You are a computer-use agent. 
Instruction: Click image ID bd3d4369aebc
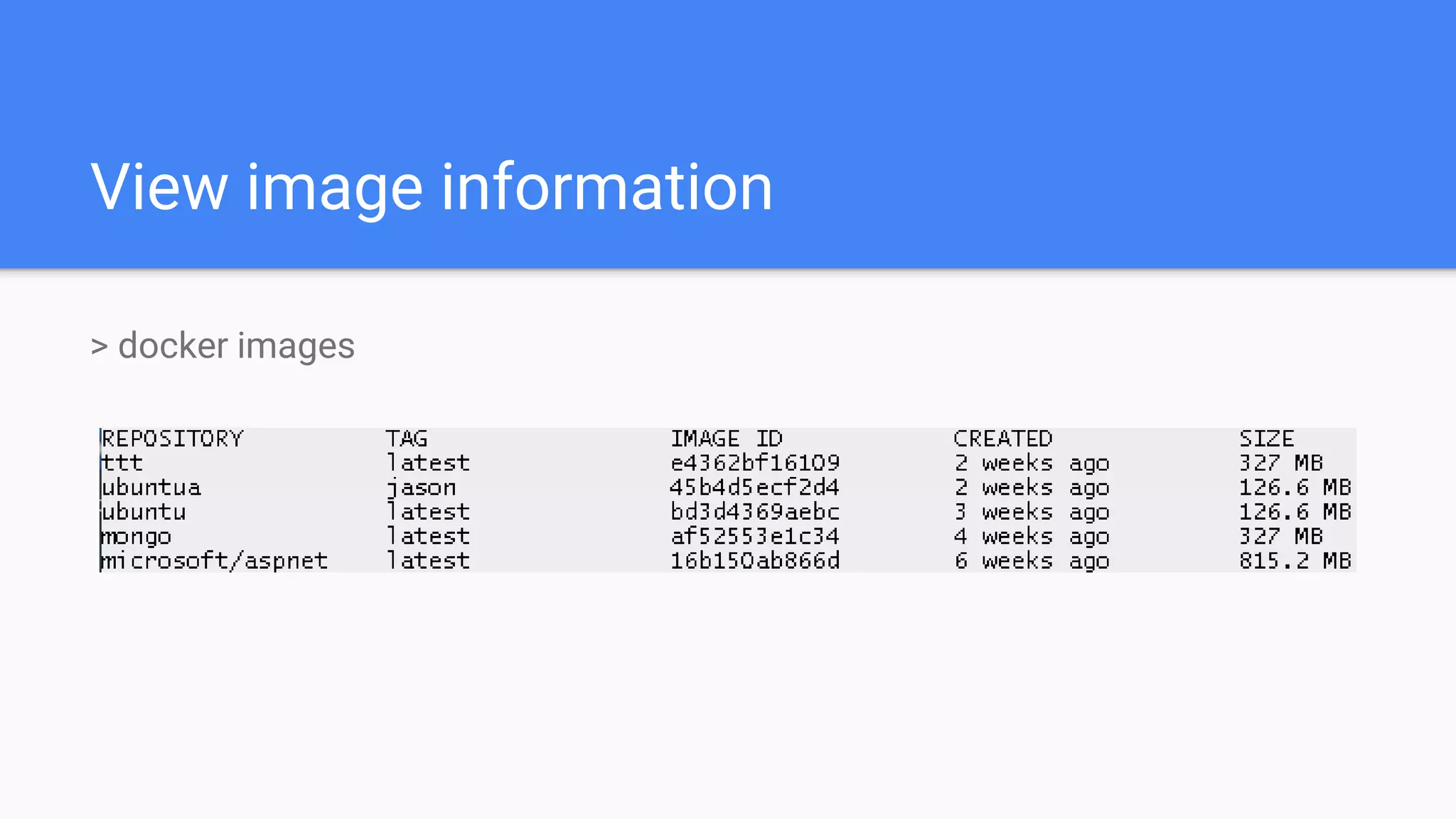[x=755, y=512]
